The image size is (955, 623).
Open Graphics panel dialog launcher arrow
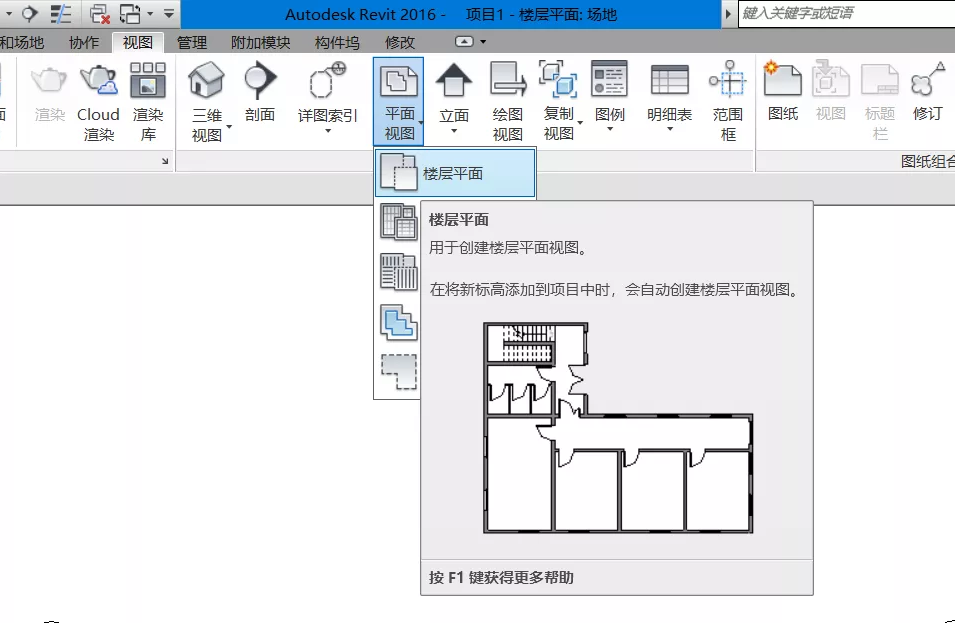pos(165,161)
